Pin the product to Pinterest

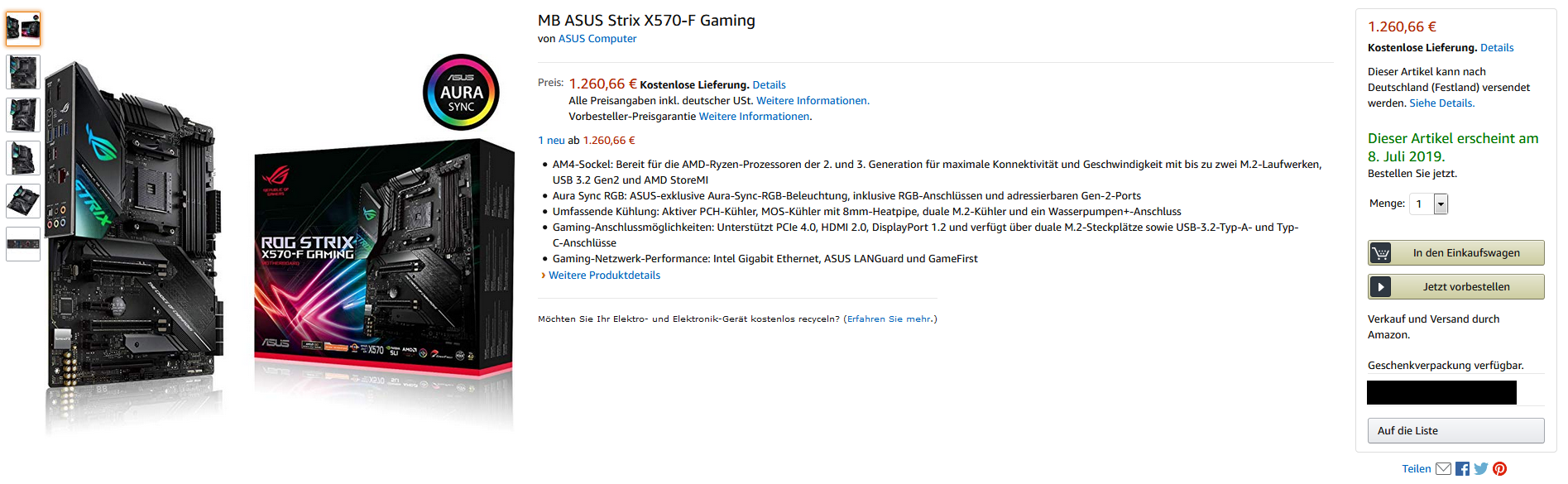pyautogui.click(x=1499, y=468)
